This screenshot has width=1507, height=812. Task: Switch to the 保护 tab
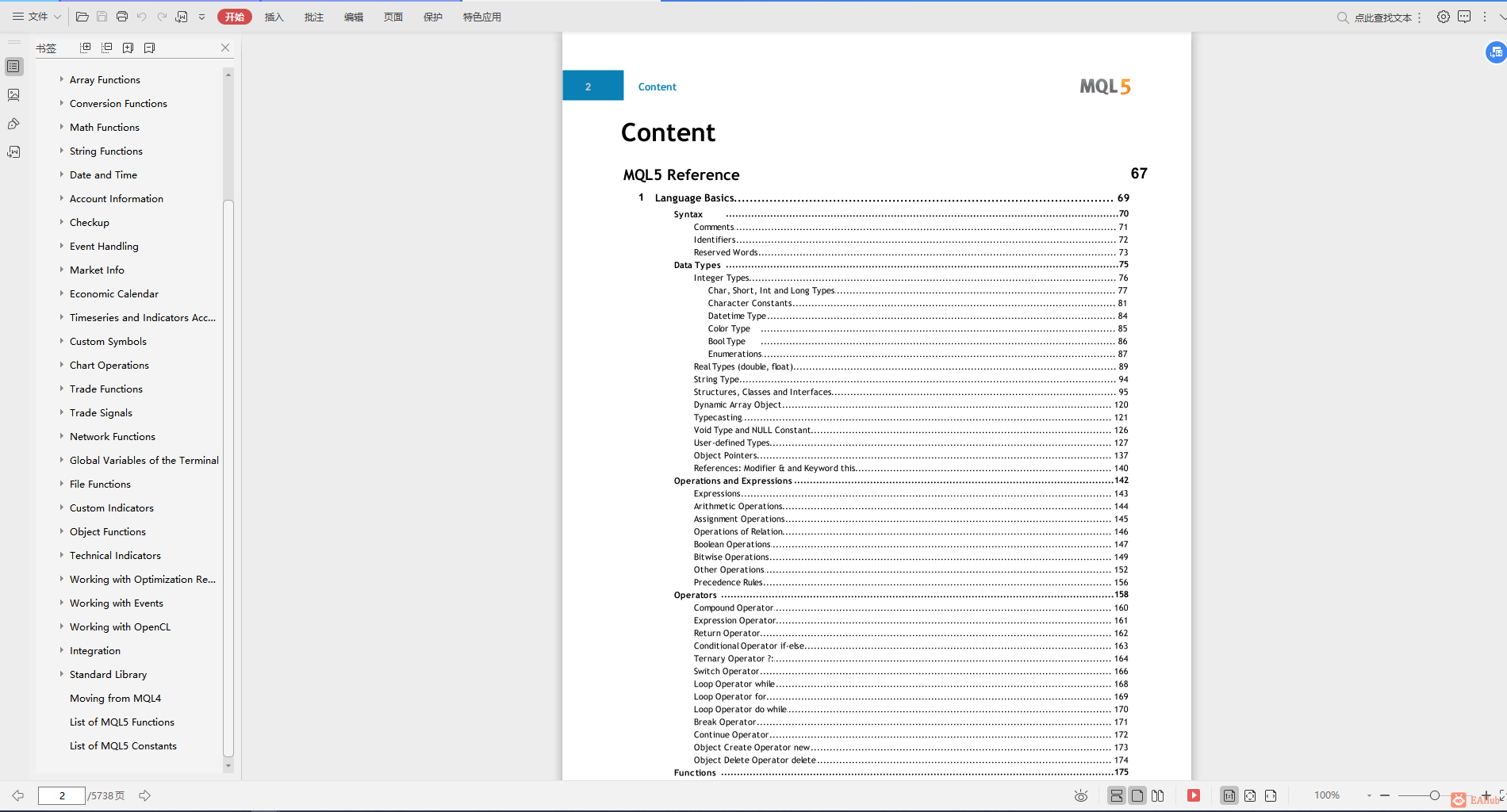(433, 17)
